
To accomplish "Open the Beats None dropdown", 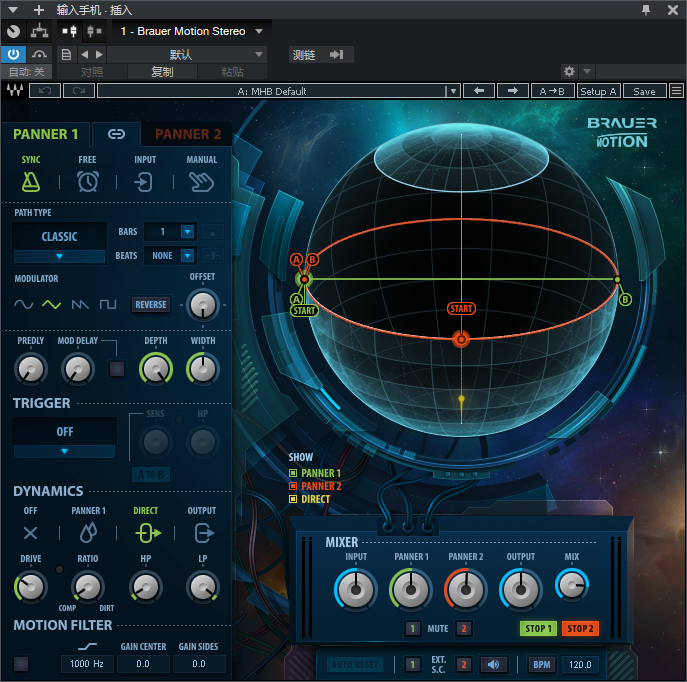I will coord(188,255).
